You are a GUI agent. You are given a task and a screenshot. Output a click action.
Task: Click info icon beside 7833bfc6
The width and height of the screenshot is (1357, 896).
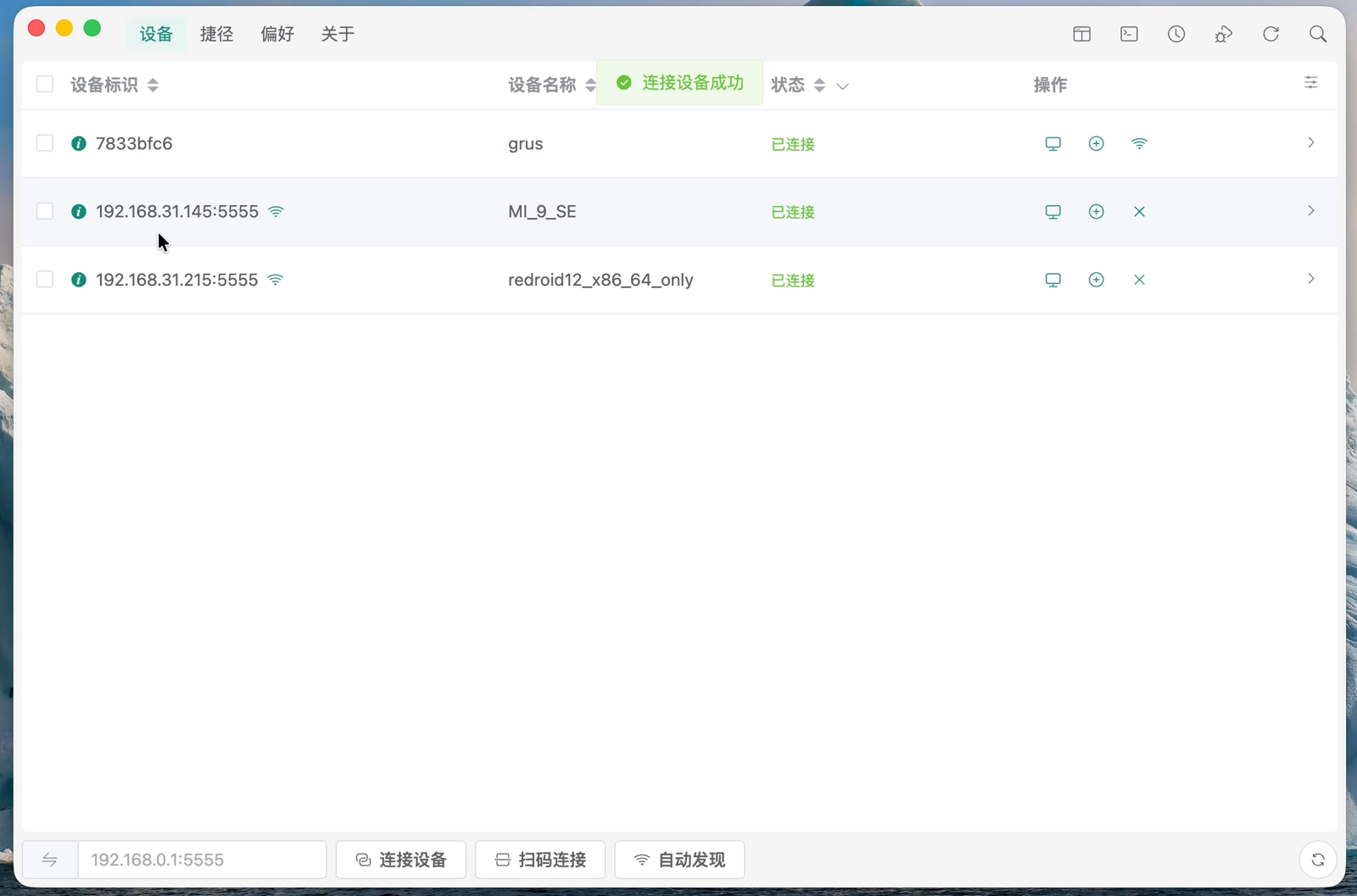coord(79,143)
